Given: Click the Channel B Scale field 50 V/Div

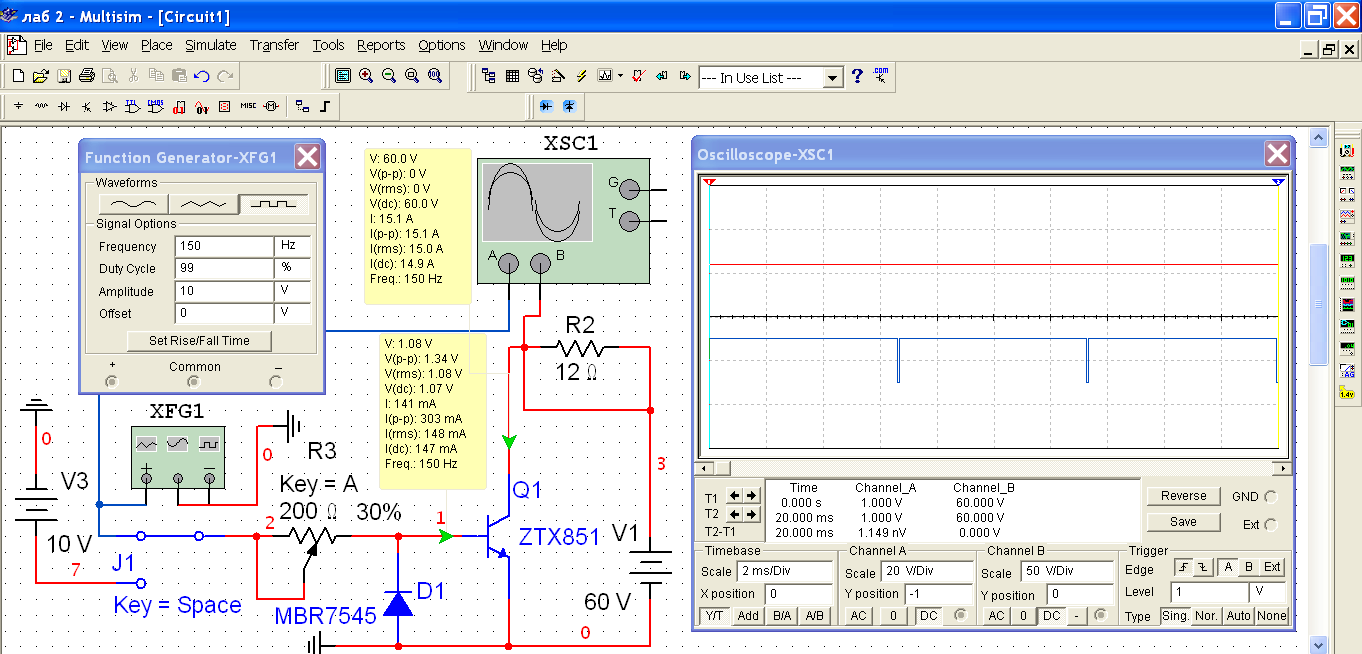Looking at the screenshot, I should tap(1065, 572).
